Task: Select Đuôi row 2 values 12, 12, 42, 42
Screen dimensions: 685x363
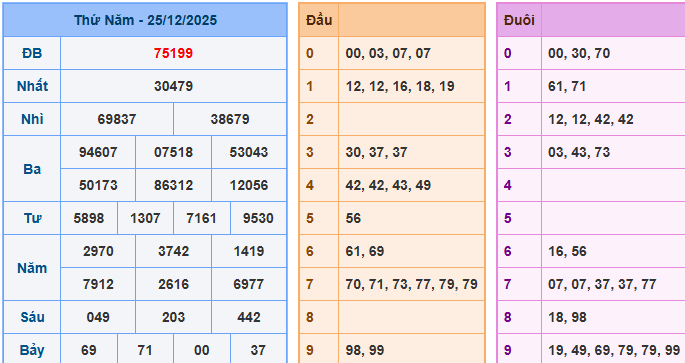Action: pos(591,119)
